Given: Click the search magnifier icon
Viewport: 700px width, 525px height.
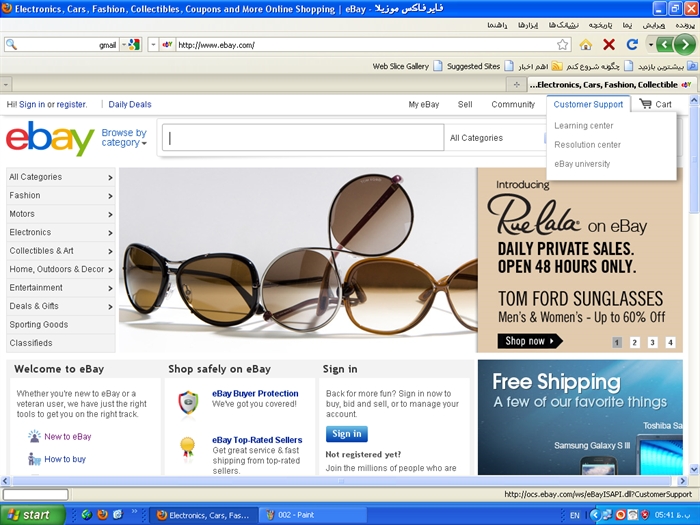Looking at the screenshot, I should click(11, 45).
